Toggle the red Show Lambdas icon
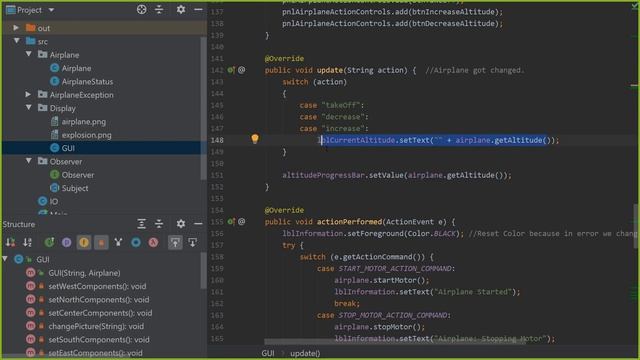640x360 pixels. point(153,242)
